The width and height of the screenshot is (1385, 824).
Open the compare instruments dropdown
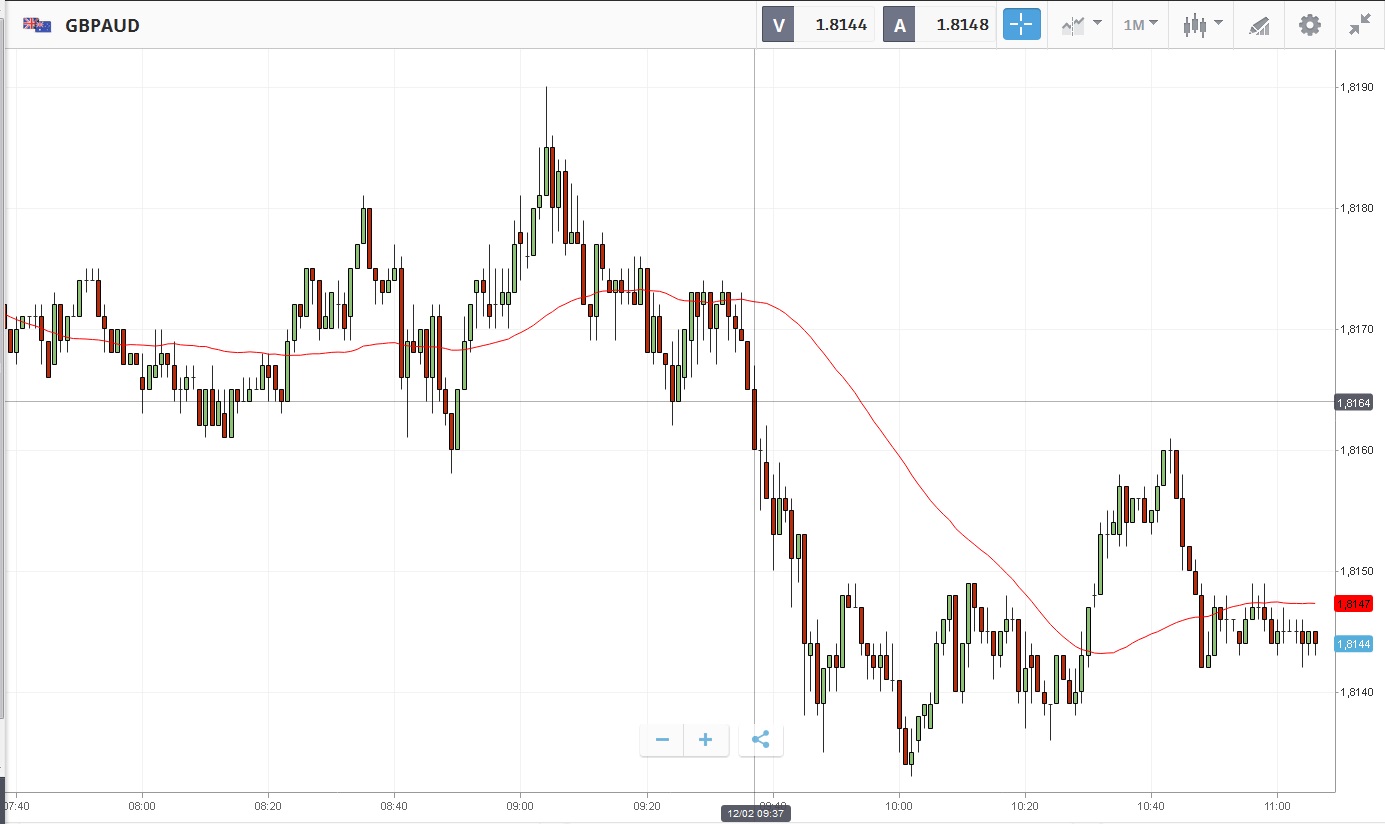tap(1081, 25)
